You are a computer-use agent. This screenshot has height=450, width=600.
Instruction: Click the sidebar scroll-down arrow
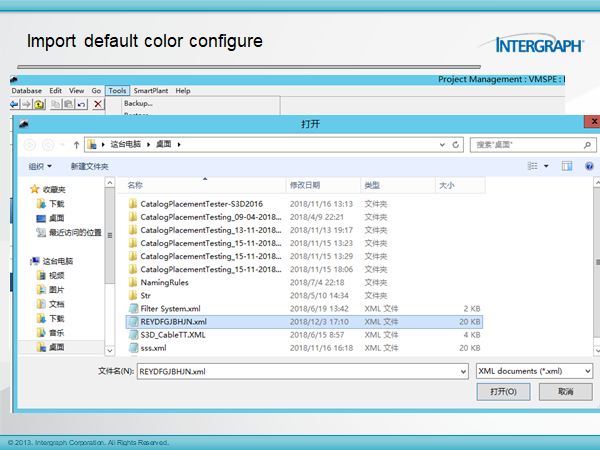[x=110, y=350]
